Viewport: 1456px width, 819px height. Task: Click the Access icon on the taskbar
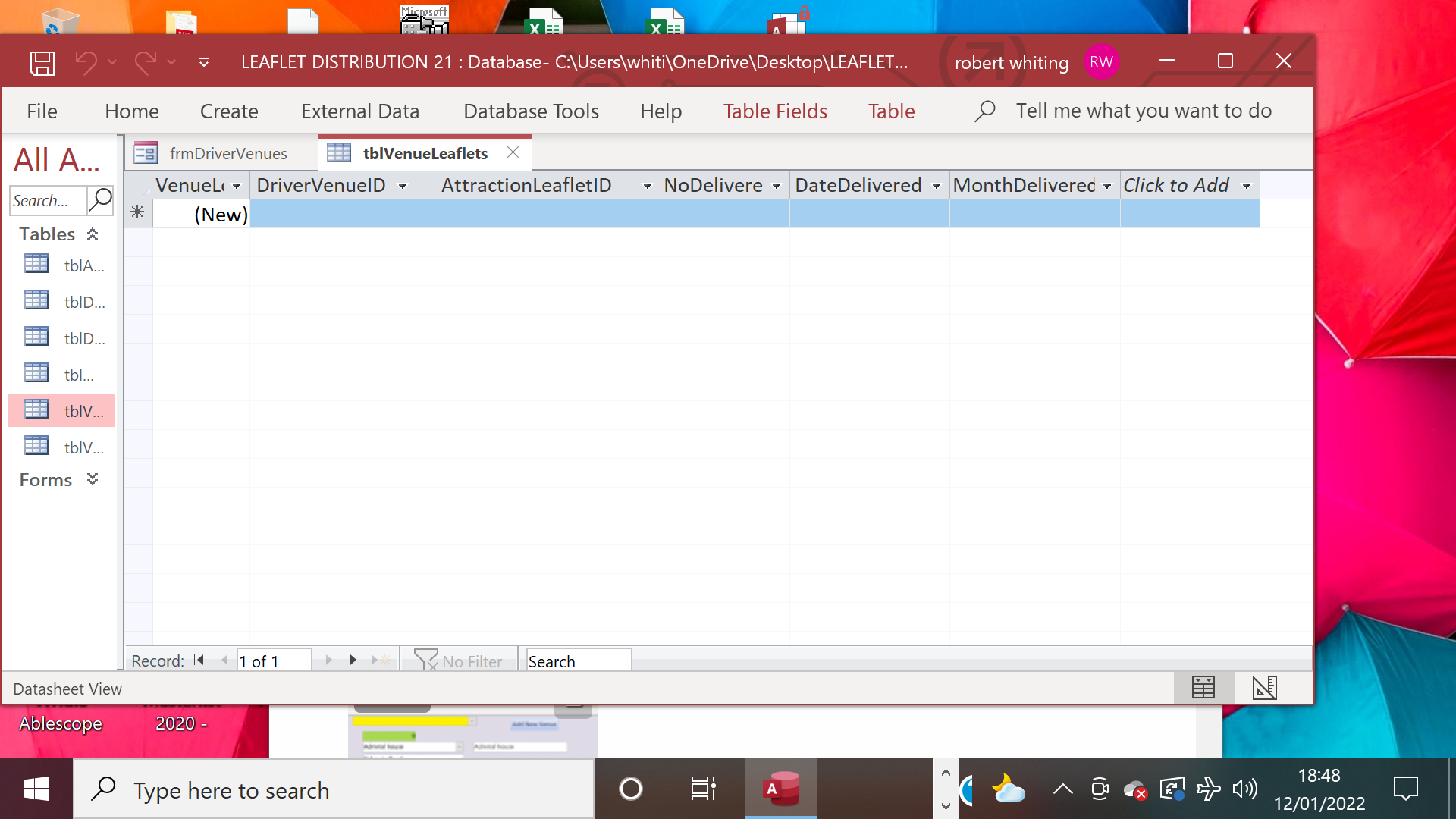point(781,789)
